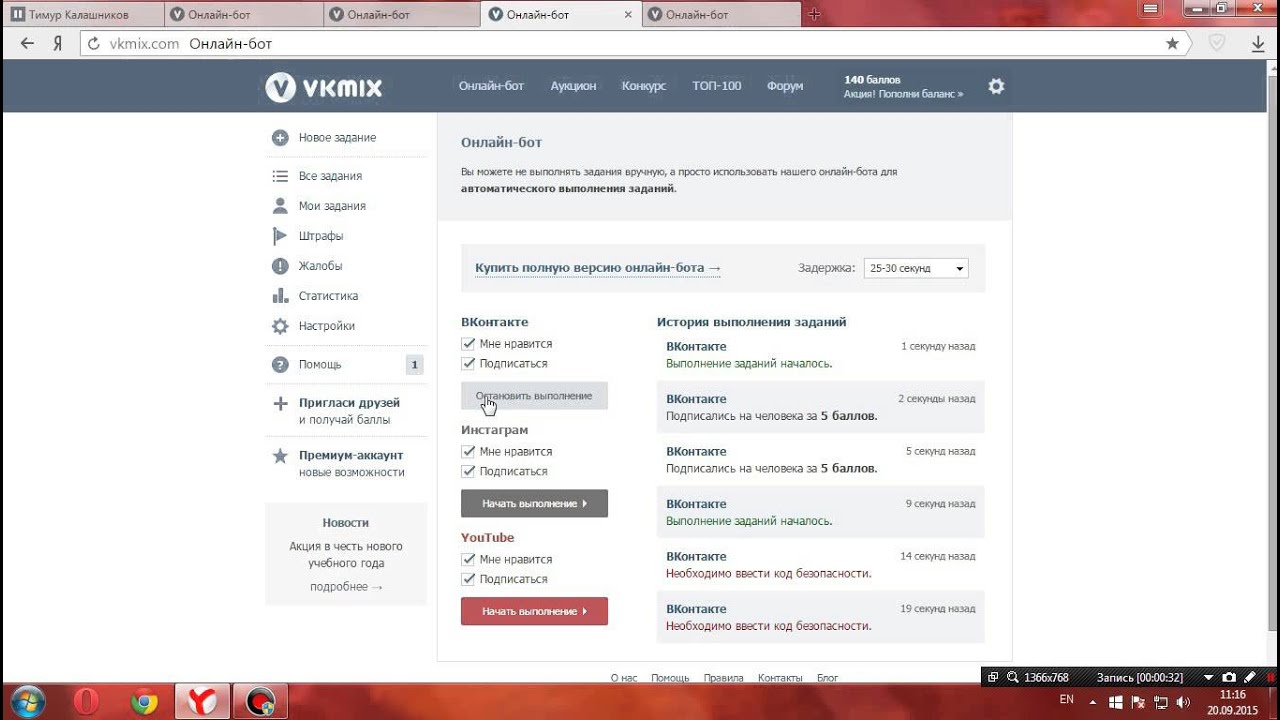The width and height of the screenshot is (1280, 720).
Task: Open ТОП-100 in top navigation
Action: click(717, 86)
